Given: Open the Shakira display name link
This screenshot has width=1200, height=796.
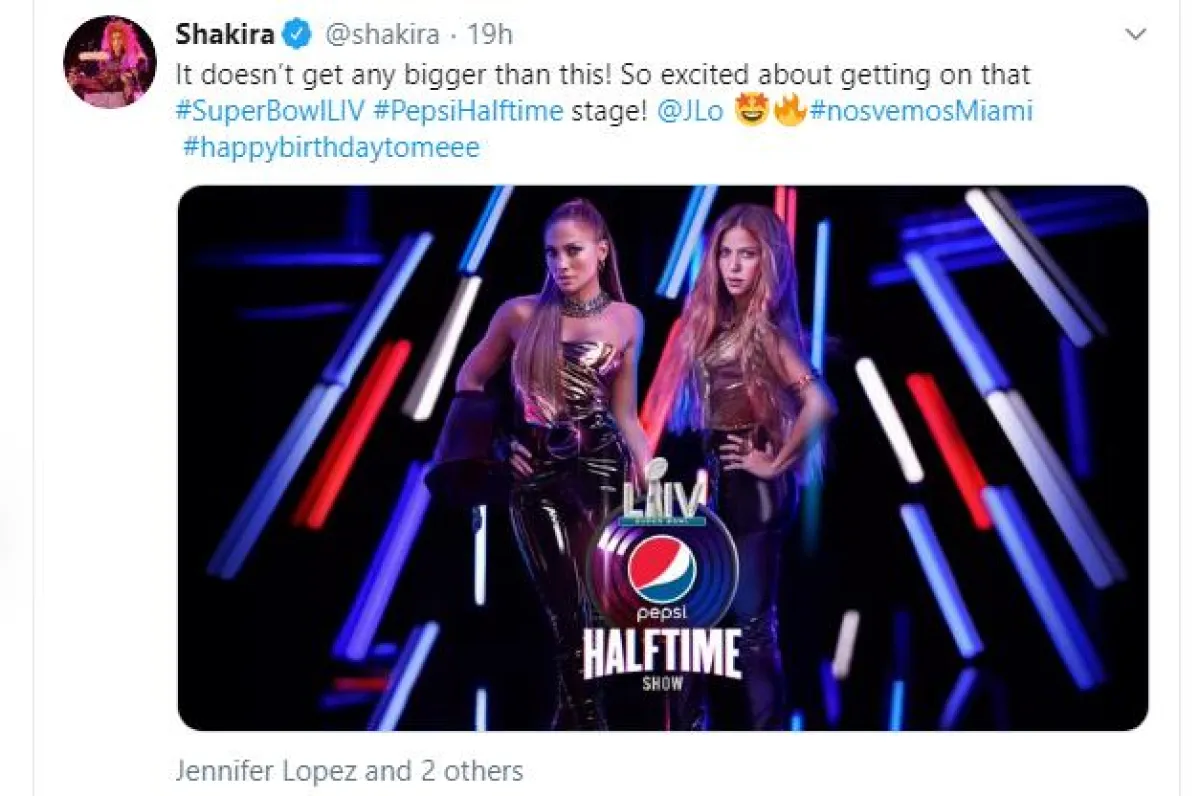Looking at the screenshot, I should 223,35.
